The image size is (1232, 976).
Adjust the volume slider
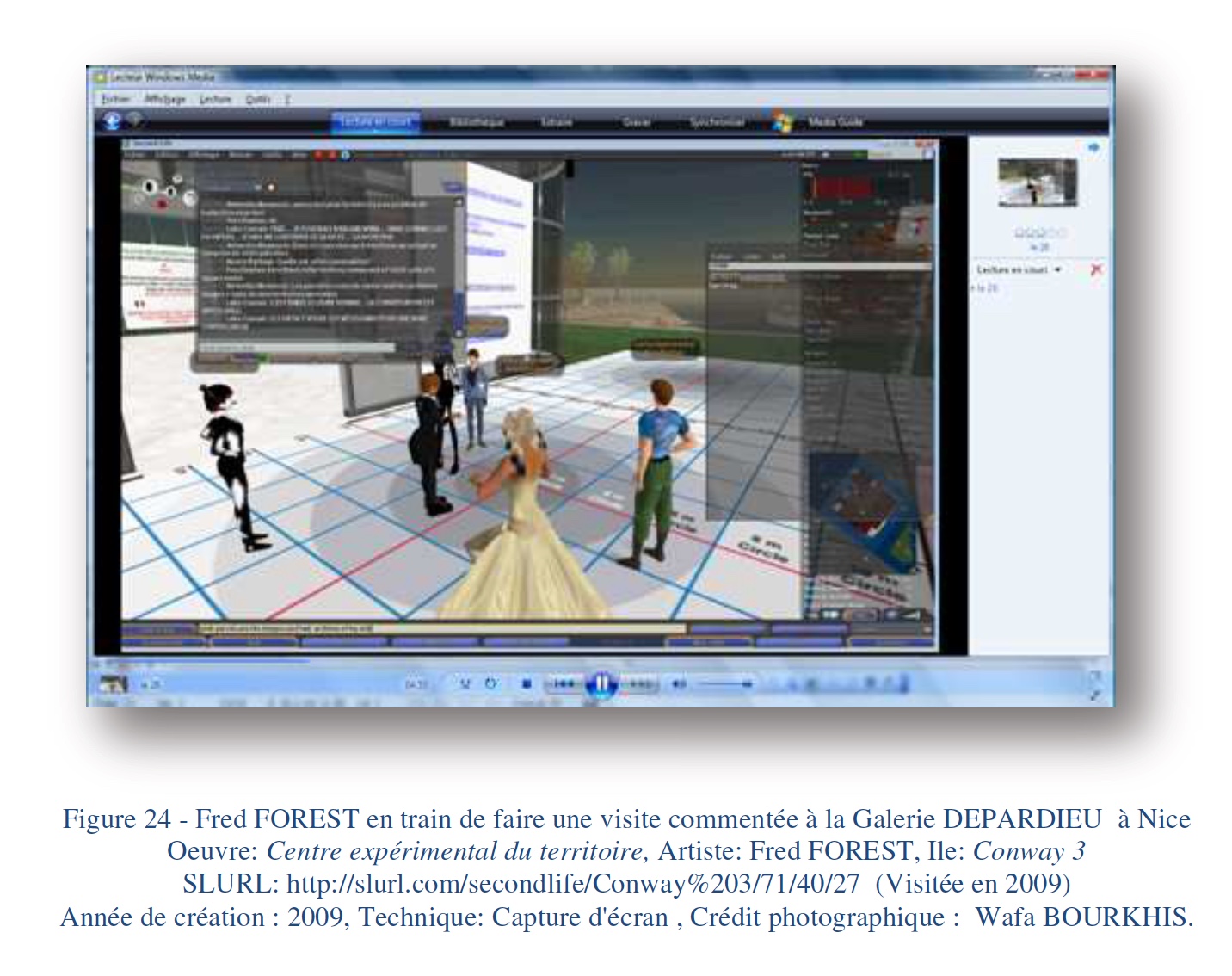[x=724, y=684]
